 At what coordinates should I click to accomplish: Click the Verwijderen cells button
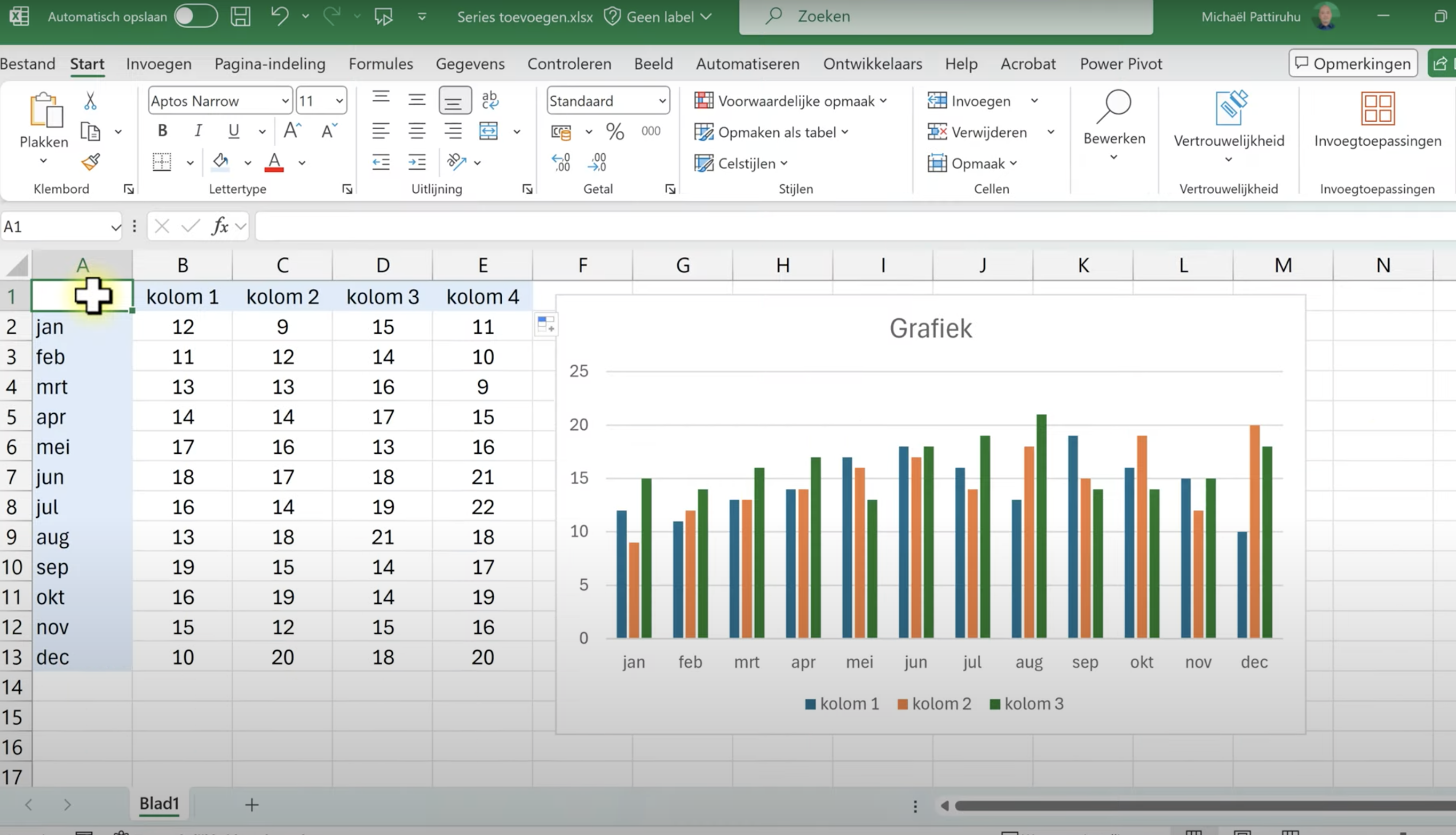(977, 132)
